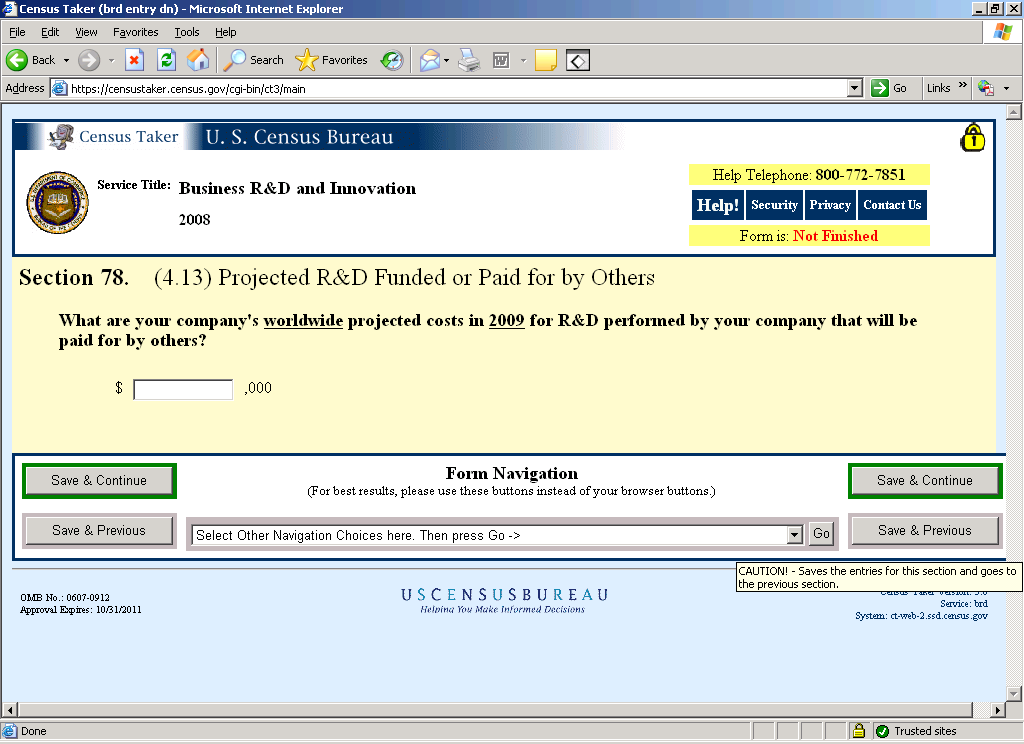Click the yellow padlock security icon

(972, 139)
